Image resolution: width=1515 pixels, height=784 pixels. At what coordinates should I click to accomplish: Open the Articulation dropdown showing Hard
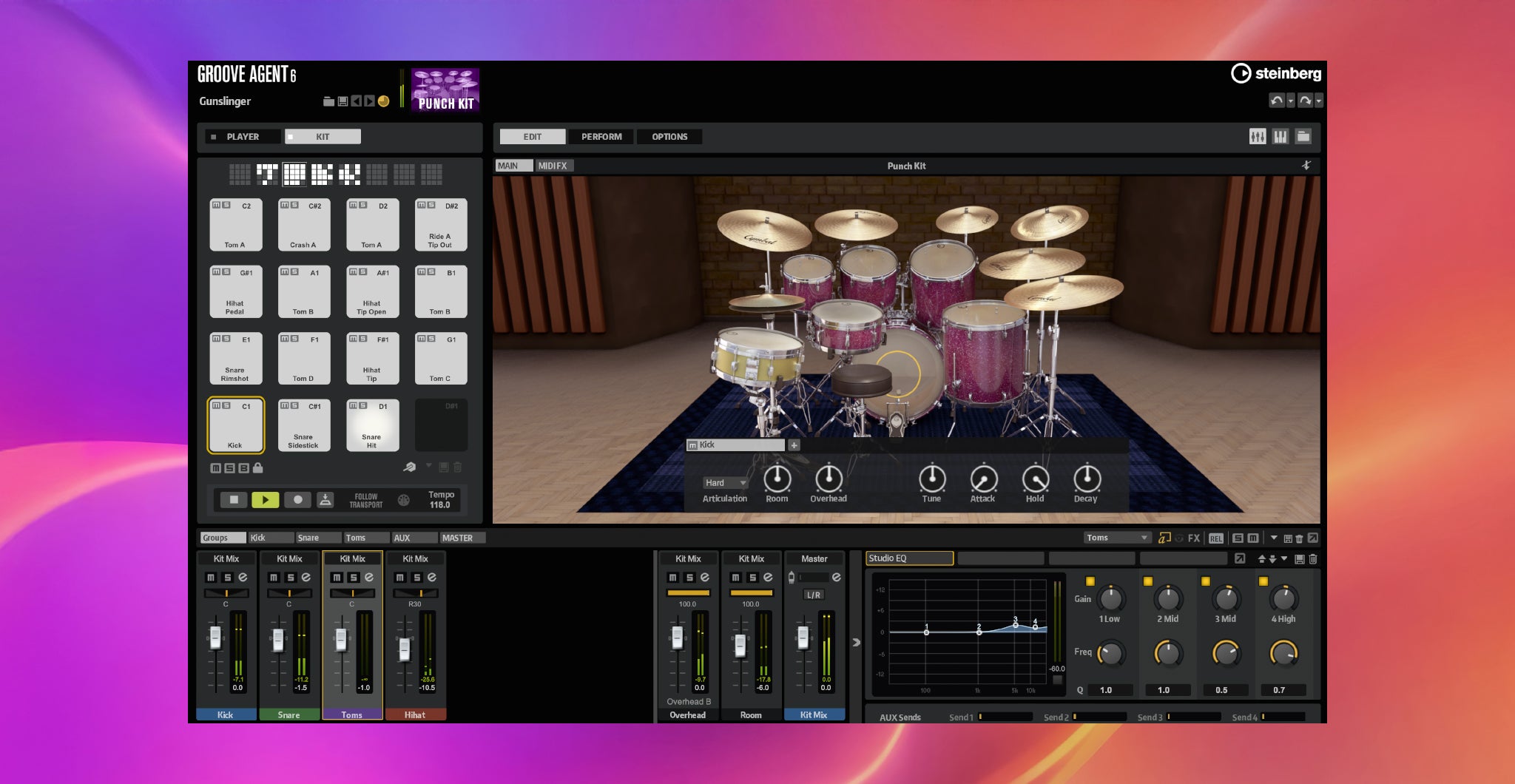click(725, 483)
